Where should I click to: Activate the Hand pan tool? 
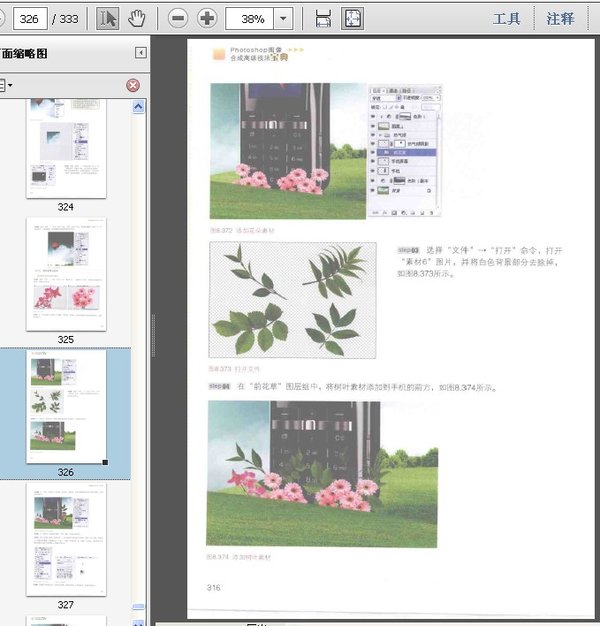[137, 18]
